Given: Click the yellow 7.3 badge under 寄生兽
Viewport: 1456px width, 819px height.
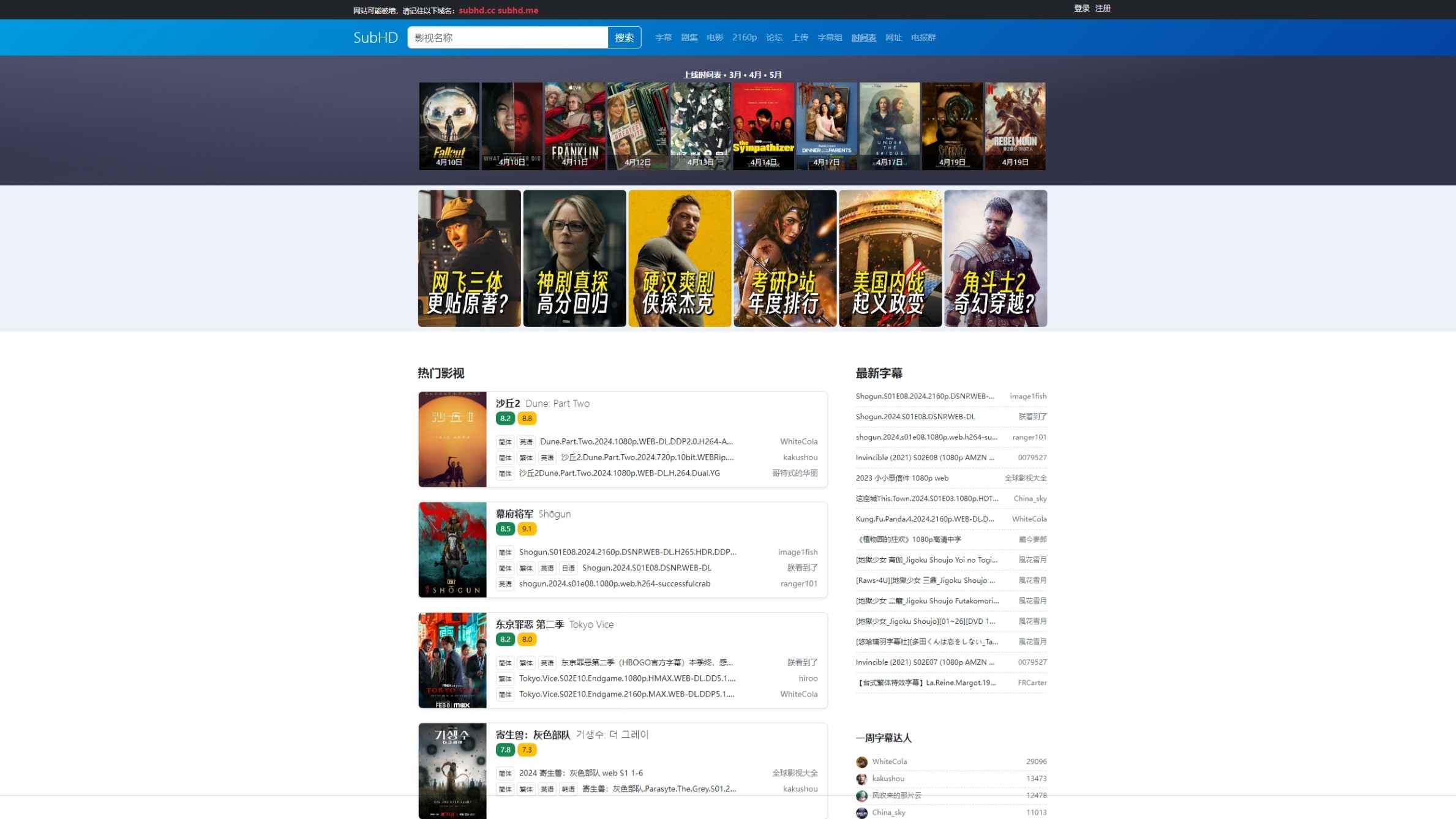Looking at the screenshot, I should tap(527, 750).
